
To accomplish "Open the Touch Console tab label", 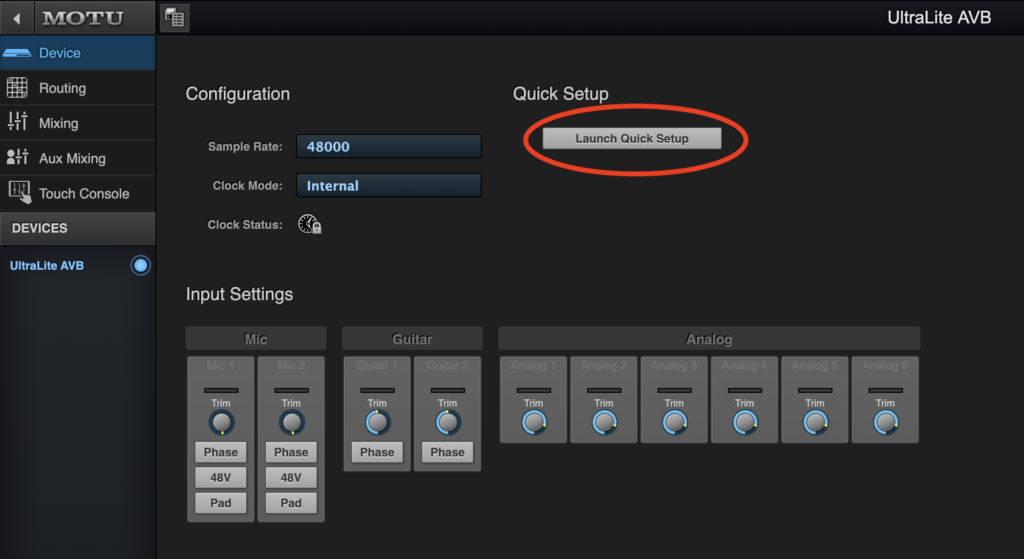I will click(84, 193).
